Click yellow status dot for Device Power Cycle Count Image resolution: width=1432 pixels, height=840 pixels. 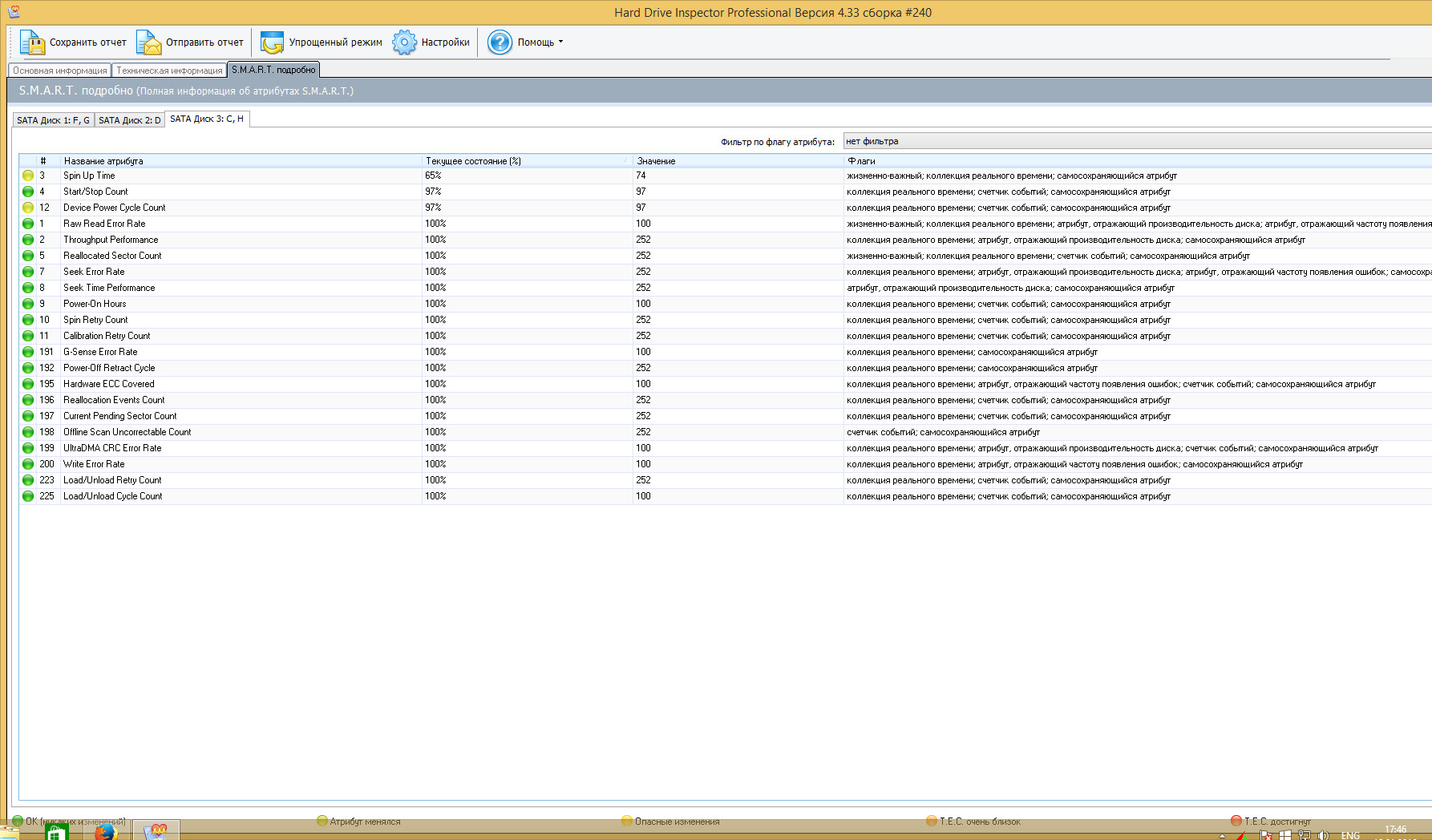28,208
